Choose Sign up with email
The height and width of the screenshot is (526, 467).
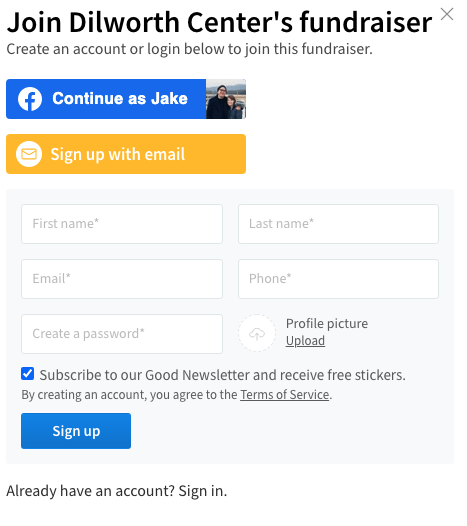pos(126,154)
